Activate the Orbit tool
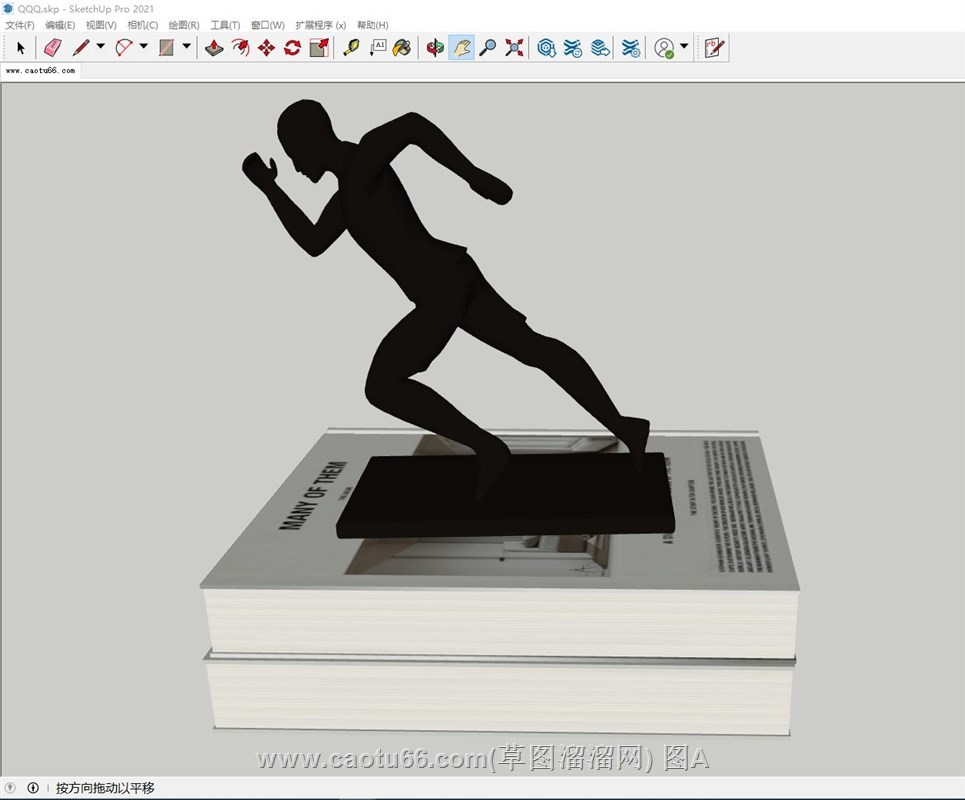 (435, 47)
